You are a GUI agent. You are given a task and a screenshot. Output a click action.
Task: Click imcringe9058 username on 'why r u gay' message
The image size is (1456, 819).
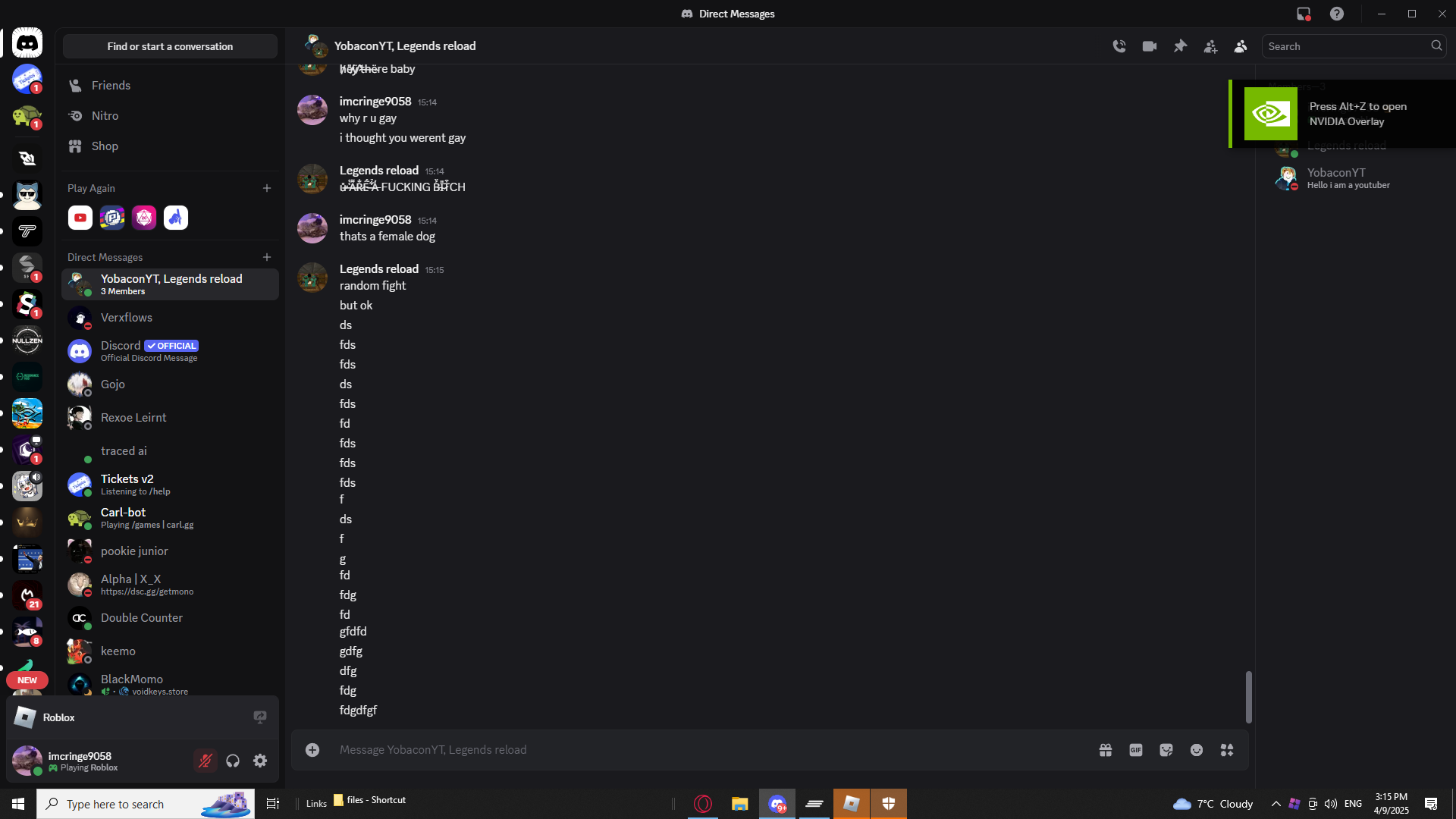(x=375, y=102)
